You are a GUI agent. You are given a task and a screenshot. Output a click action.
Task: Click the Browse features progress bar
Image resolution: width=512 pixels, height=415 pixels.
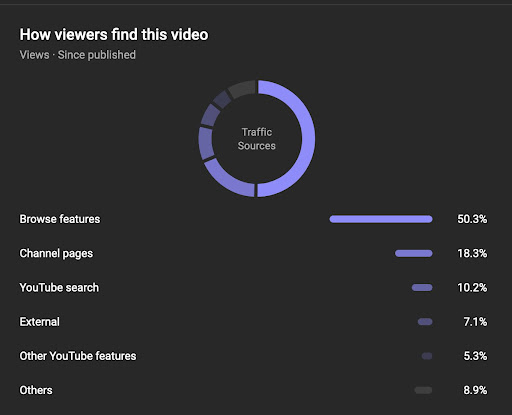click(x=381, y=219)
